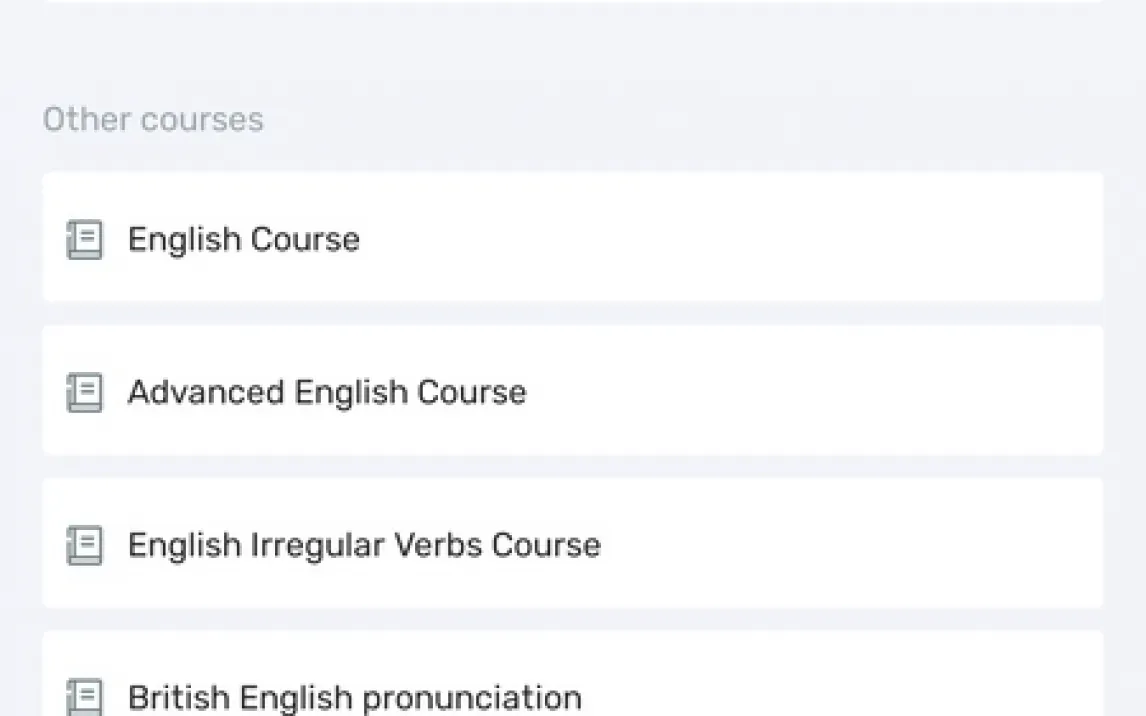The height and width of the screenshot is (716, 1146).
Task: Select the "English Course" title text
Action: pyautogui.click(x=243, y=240)
